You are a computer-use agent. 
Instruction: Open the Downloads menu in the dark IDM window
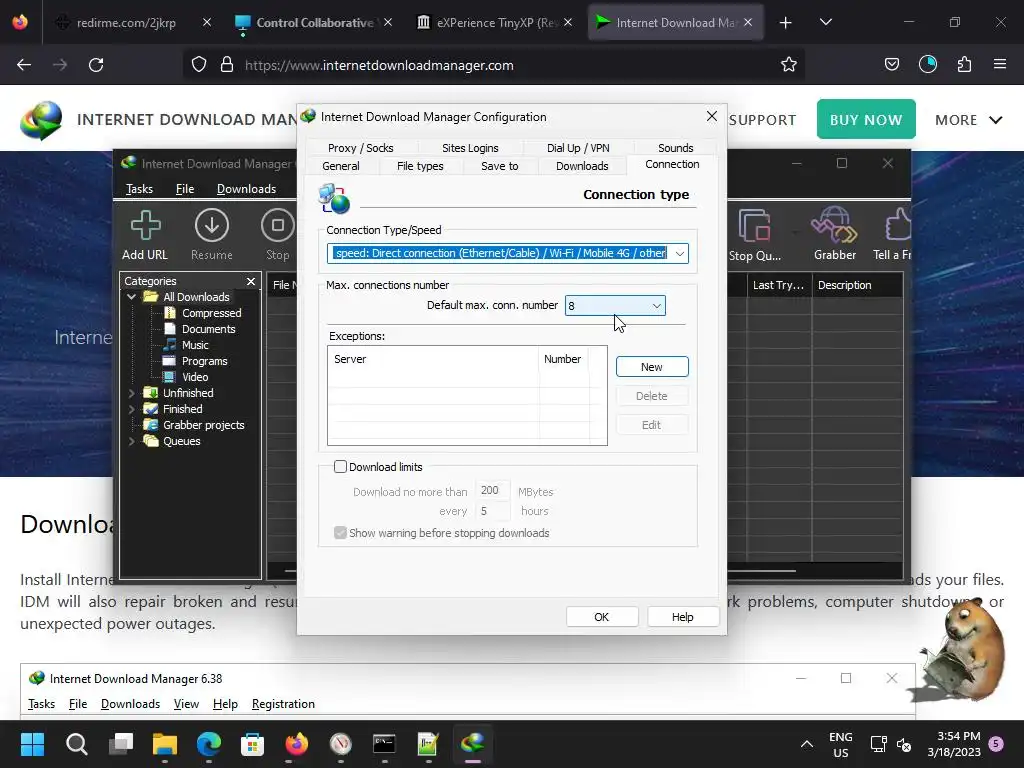coord(246,189)
